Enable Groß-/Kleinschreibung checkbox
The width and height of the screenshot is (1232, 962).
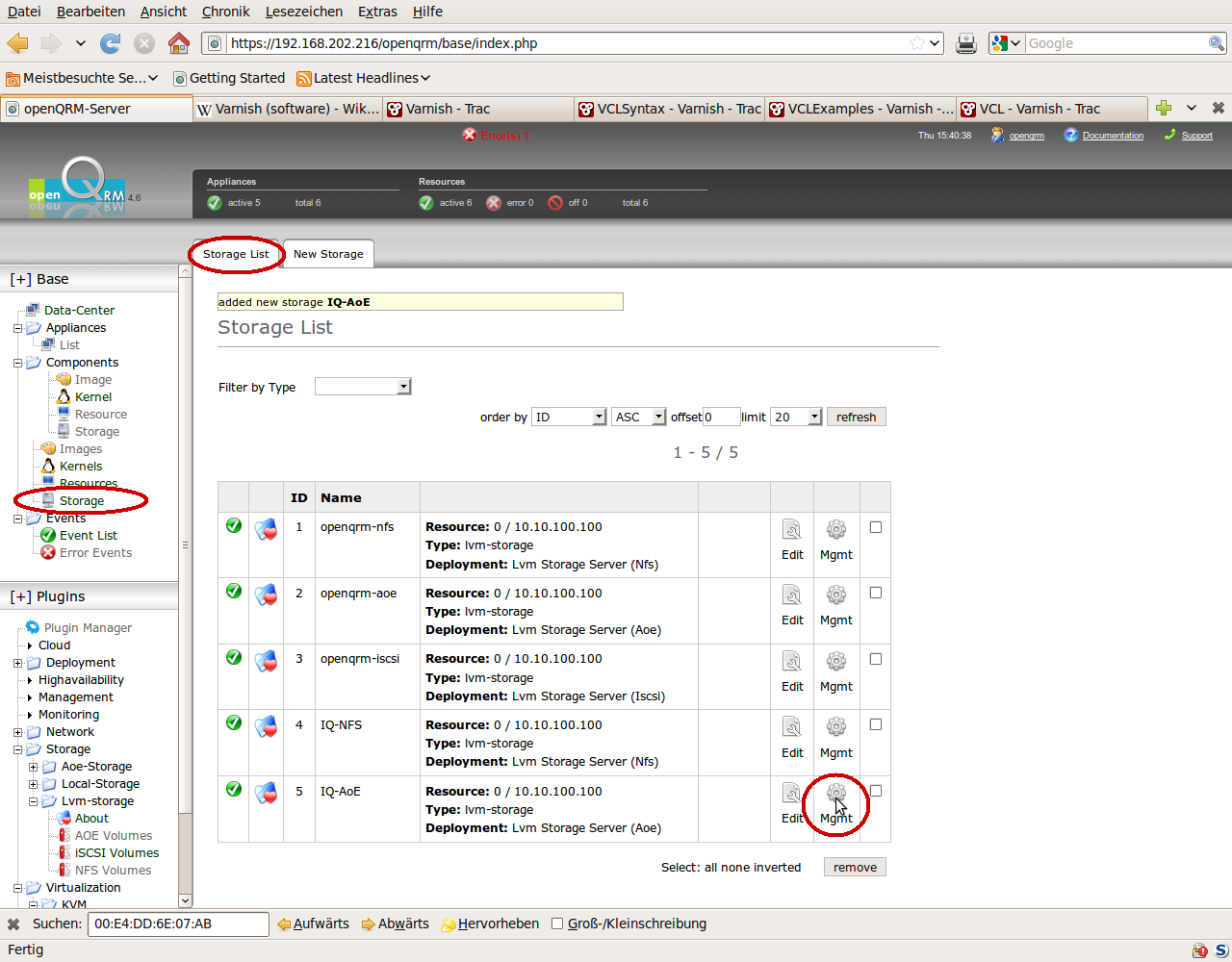tap(557, 924)
